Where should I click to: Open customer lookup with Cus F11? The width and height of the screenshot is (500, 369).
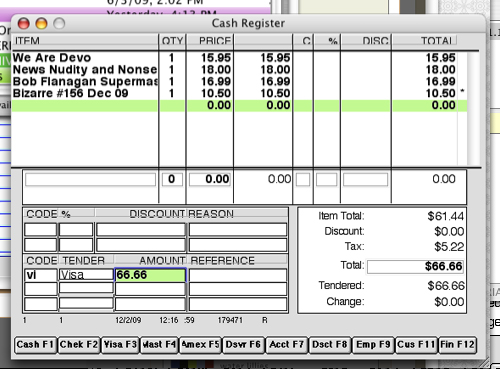tap(416, 345)
